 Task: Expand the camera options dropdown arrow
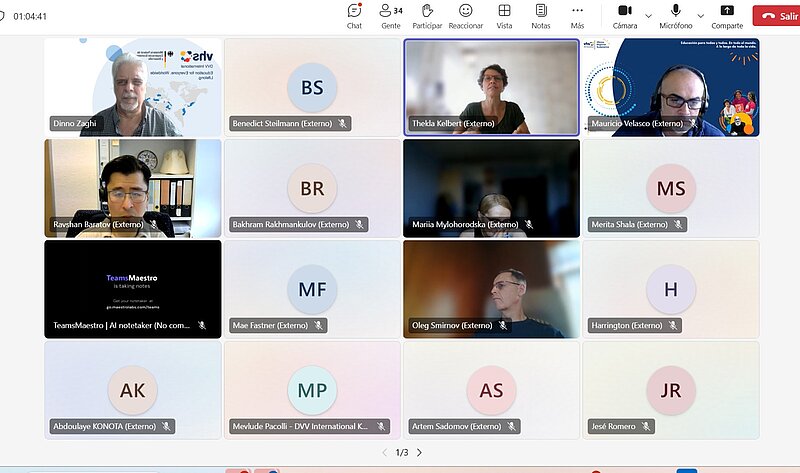pos(648,15)
